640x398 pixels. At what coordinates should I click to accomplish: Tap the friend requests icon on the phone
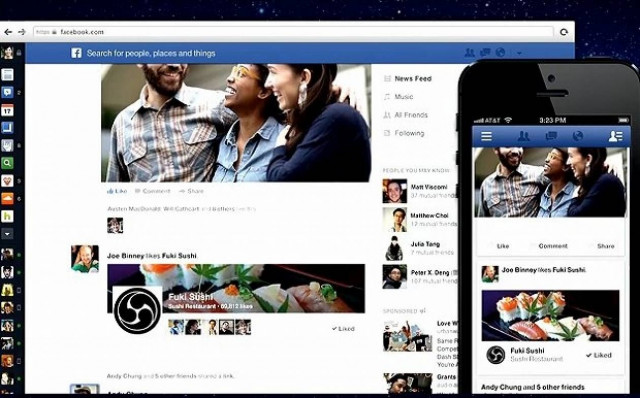[524, 136]
